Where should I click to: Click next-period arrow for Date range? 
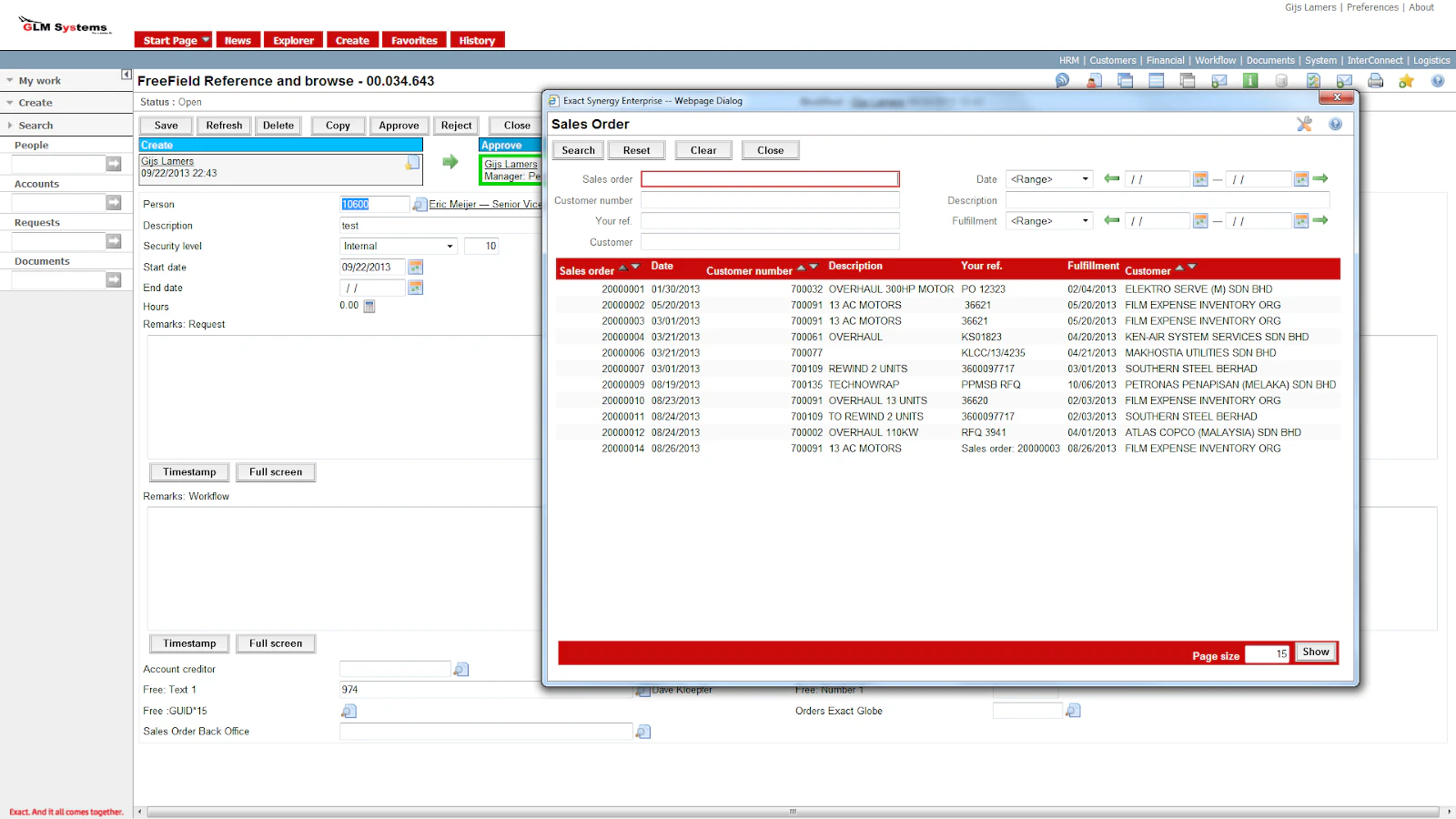pyautogui.click(x=1320, y=178)
